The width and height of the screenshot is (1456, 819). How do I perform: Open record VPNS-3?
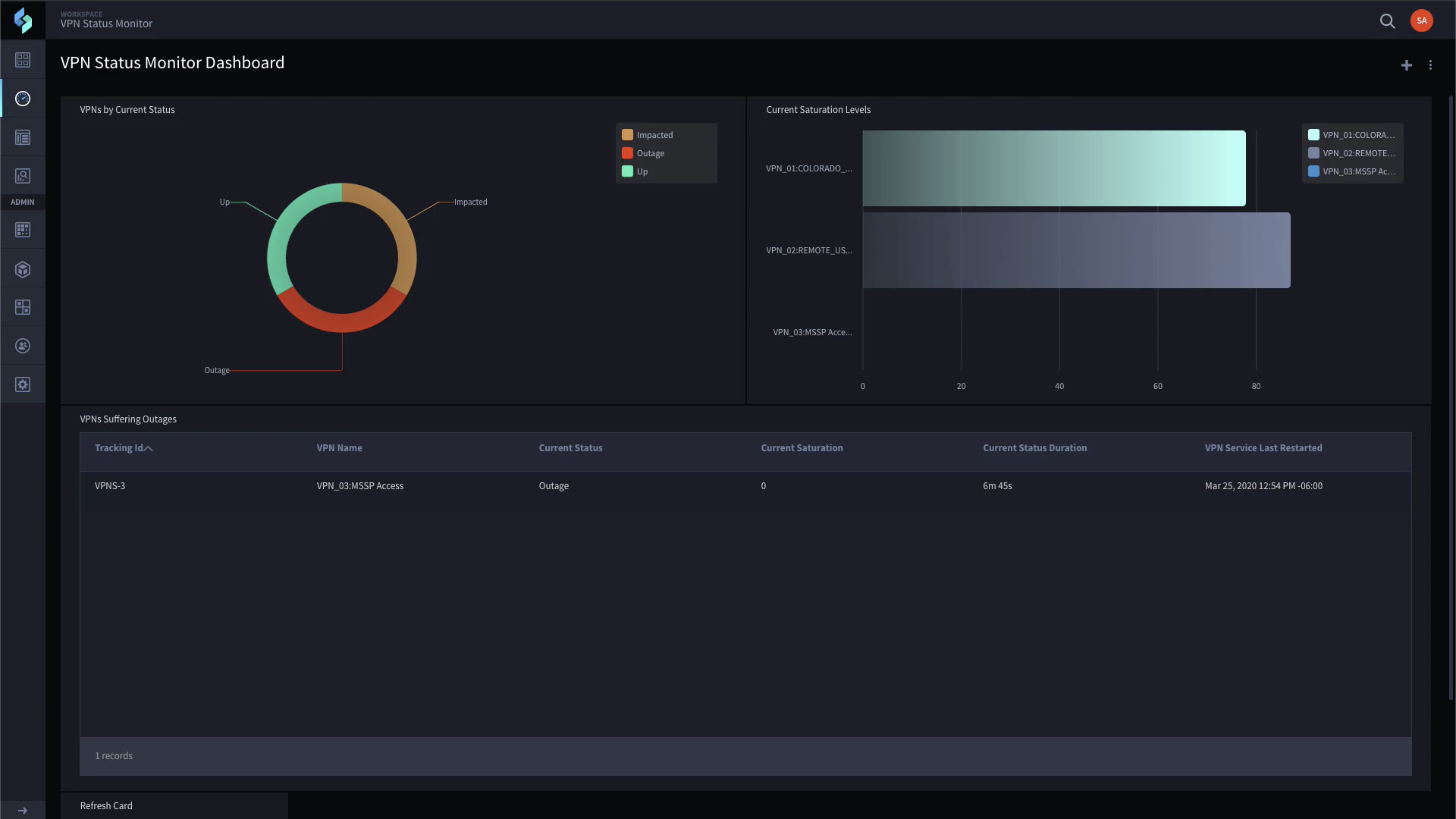(110, 486)
